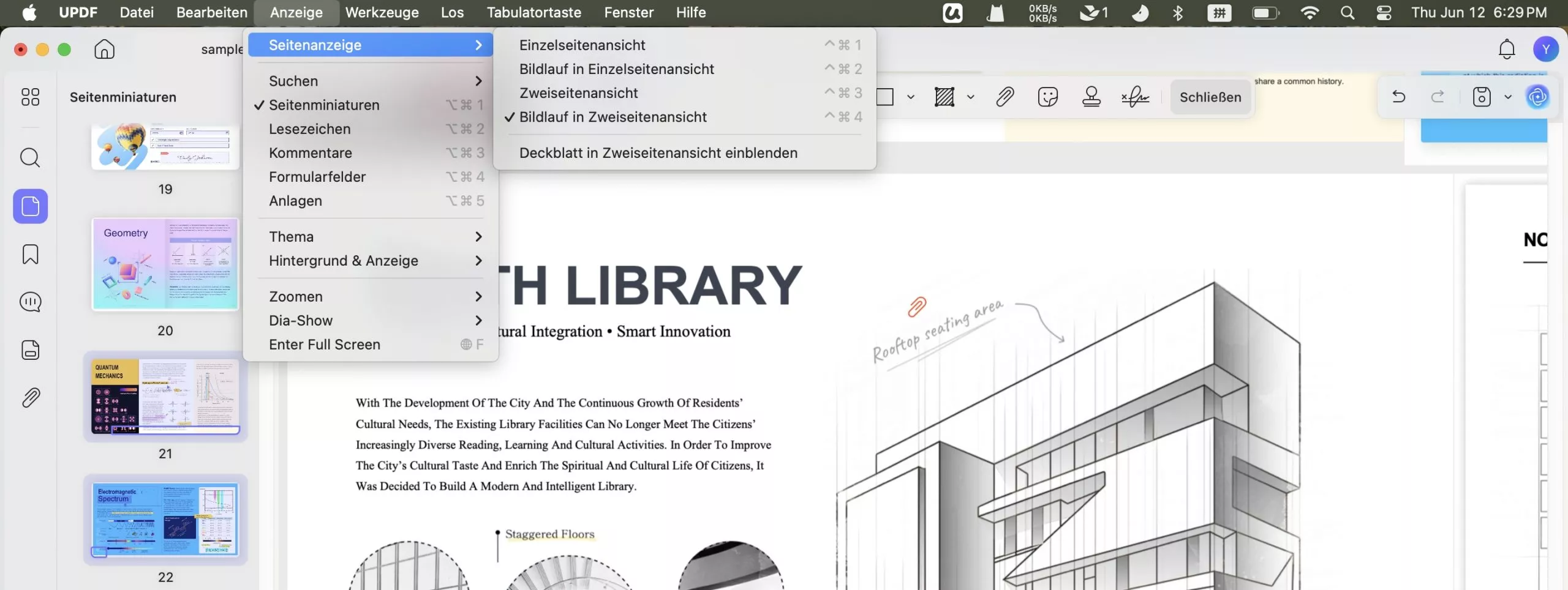
Task: Open the search tool in left sidebar
Action: (x=30, y=158)
